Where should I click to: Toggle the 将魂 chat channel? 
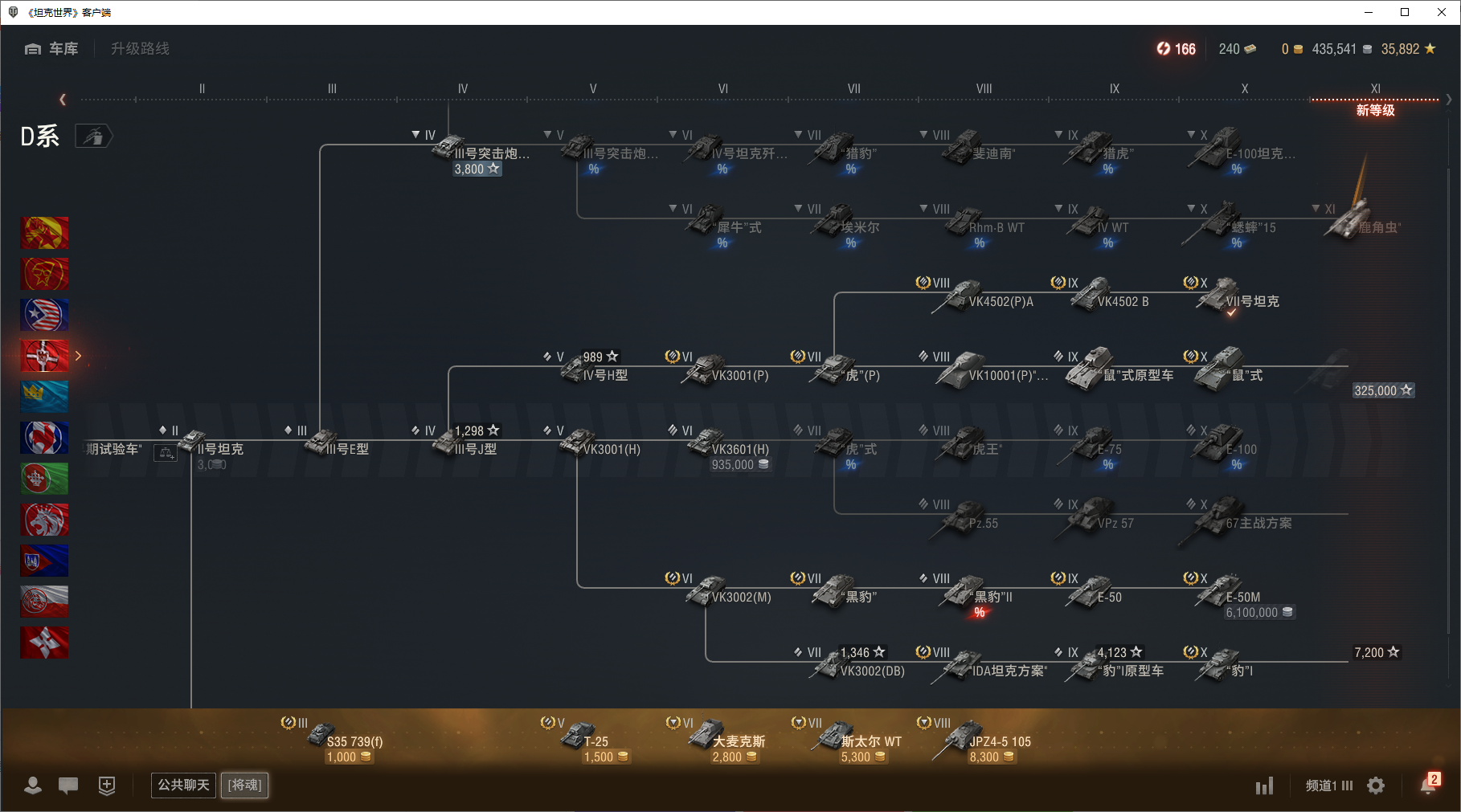click(x=244, y=785)
